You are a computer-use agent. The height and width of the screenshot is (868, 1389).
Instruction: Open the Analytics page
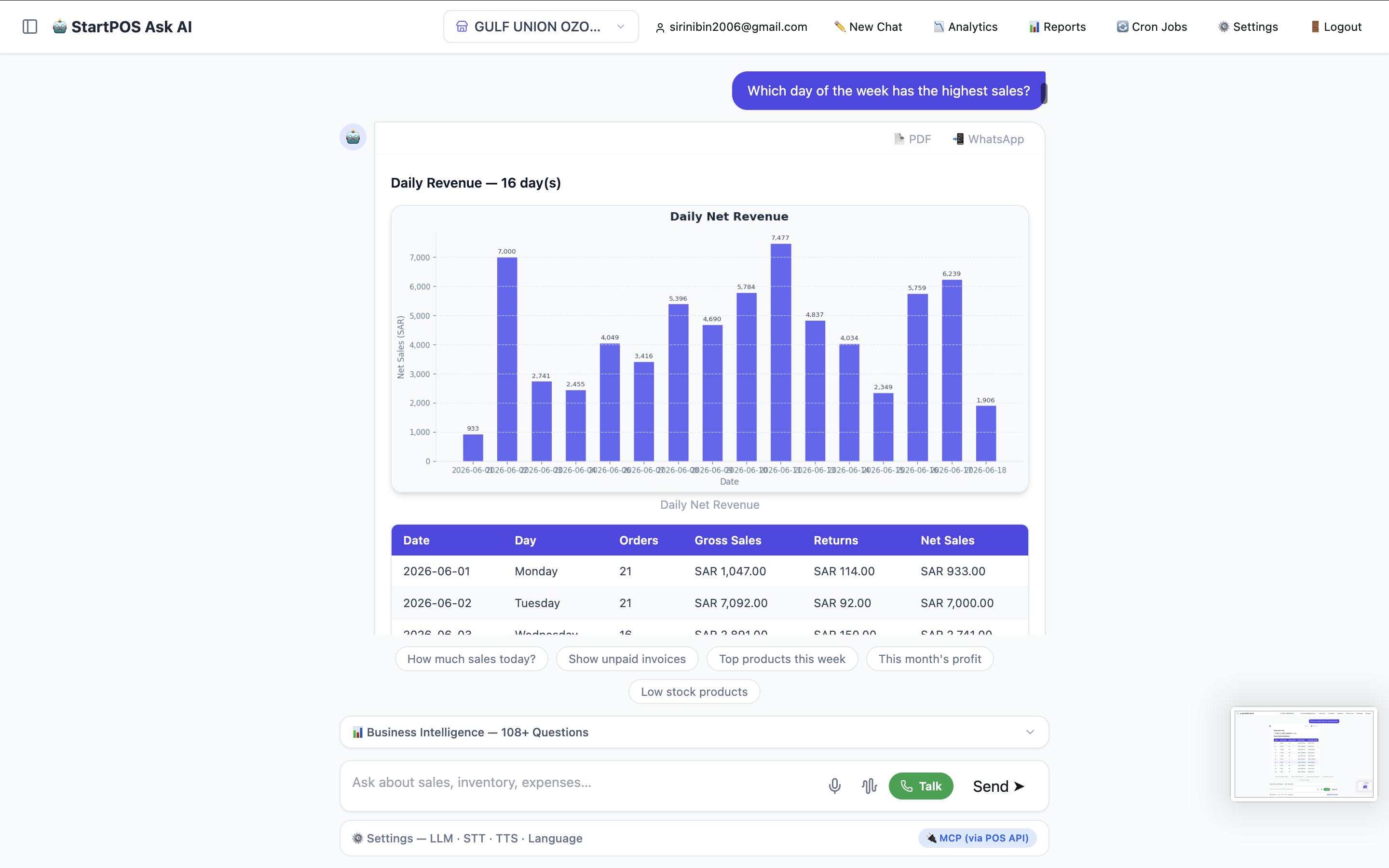pos(966,27)
